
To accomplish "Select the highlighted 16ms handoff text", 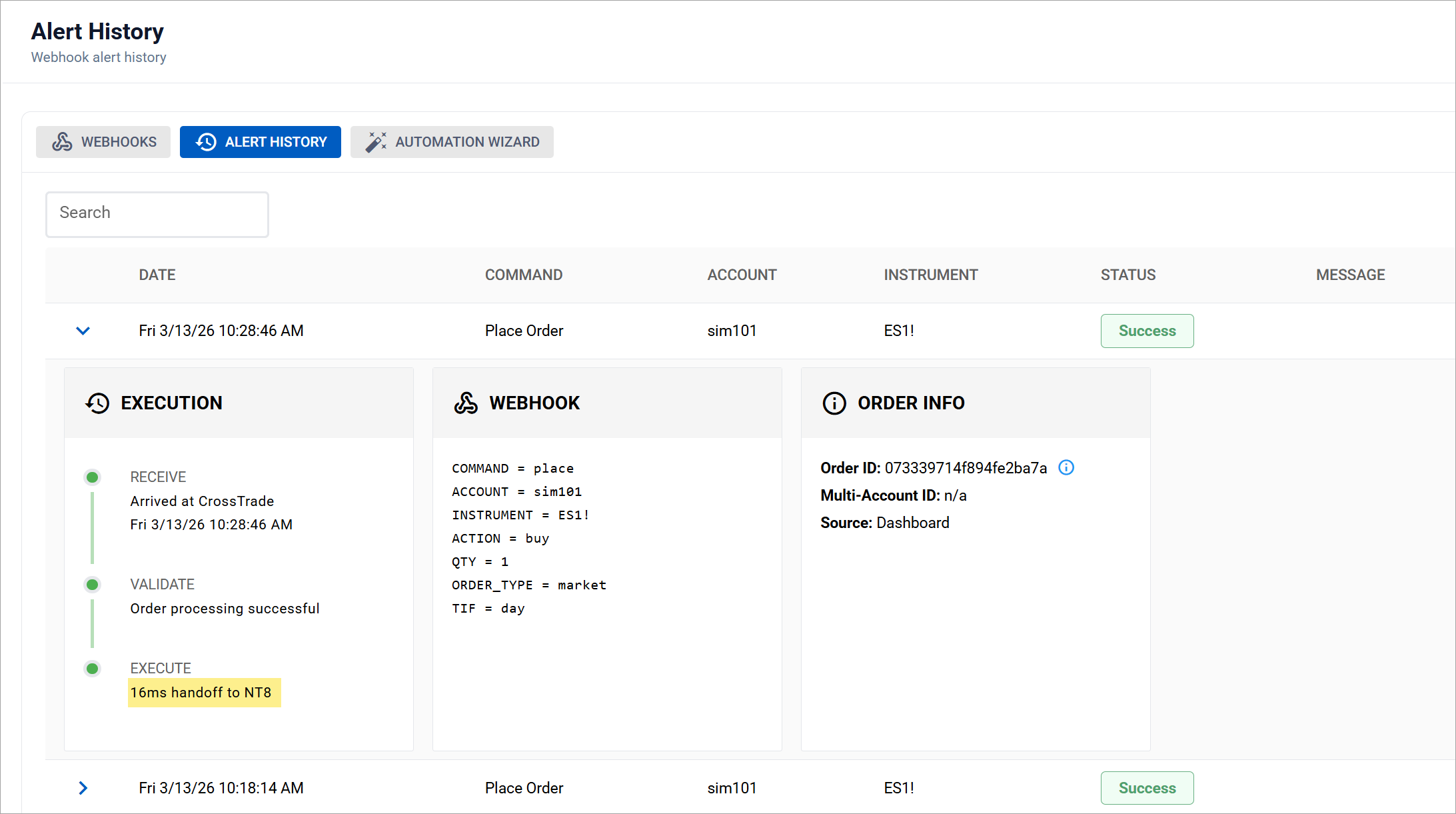I will click(x=204, y=693).
